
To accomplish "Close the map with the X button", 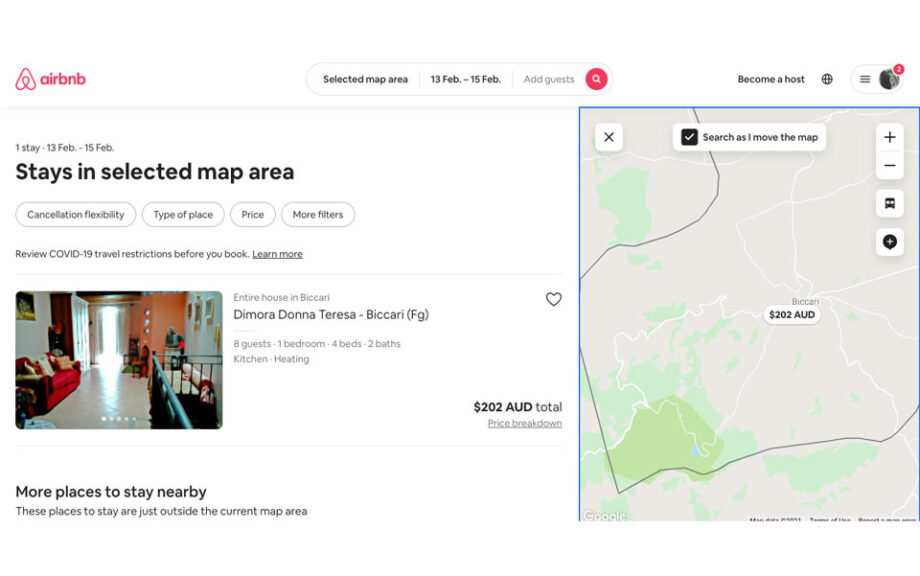I will coord(609,137).
